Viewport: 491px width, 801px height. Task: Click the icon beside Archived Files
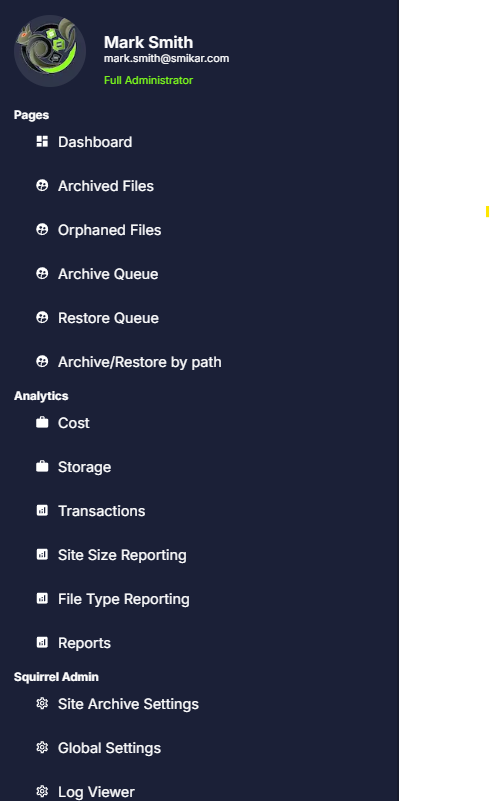pyautogui.click(x=42, y=185)
